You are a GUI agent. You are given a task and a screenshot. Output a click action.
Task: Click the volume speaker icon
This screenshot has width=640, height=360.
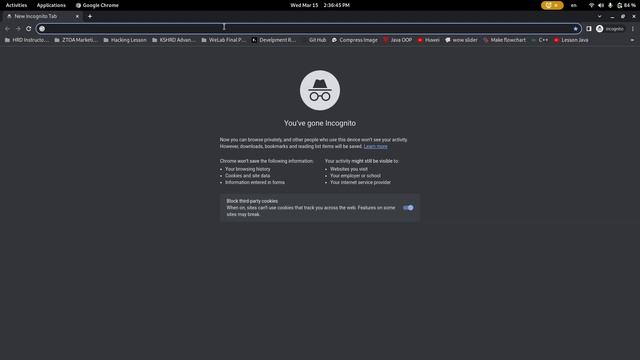click(x=601, y=5)
